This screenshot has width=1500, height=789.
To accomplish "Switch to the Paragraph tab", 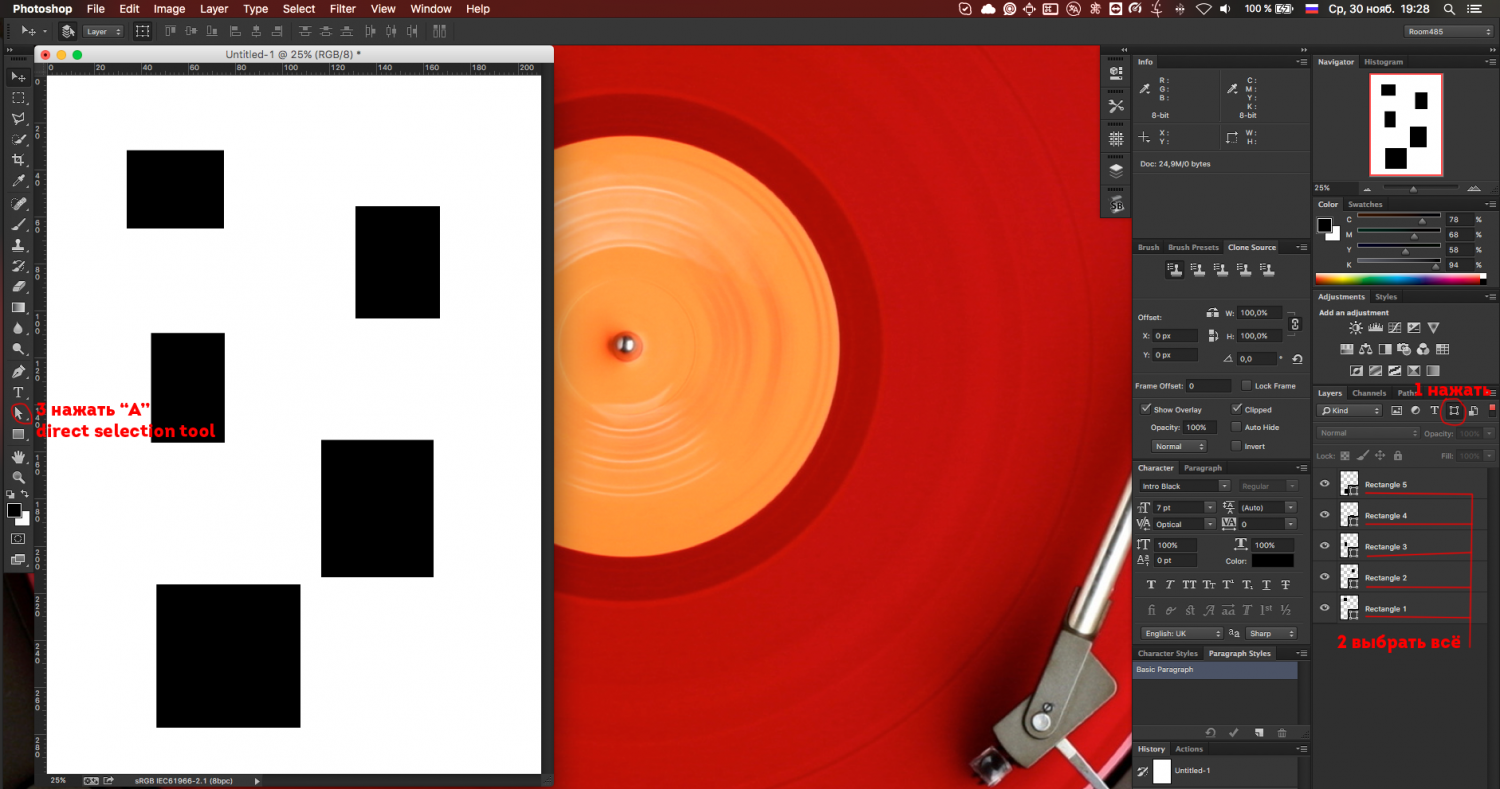I will click(x=1204, y=468).
